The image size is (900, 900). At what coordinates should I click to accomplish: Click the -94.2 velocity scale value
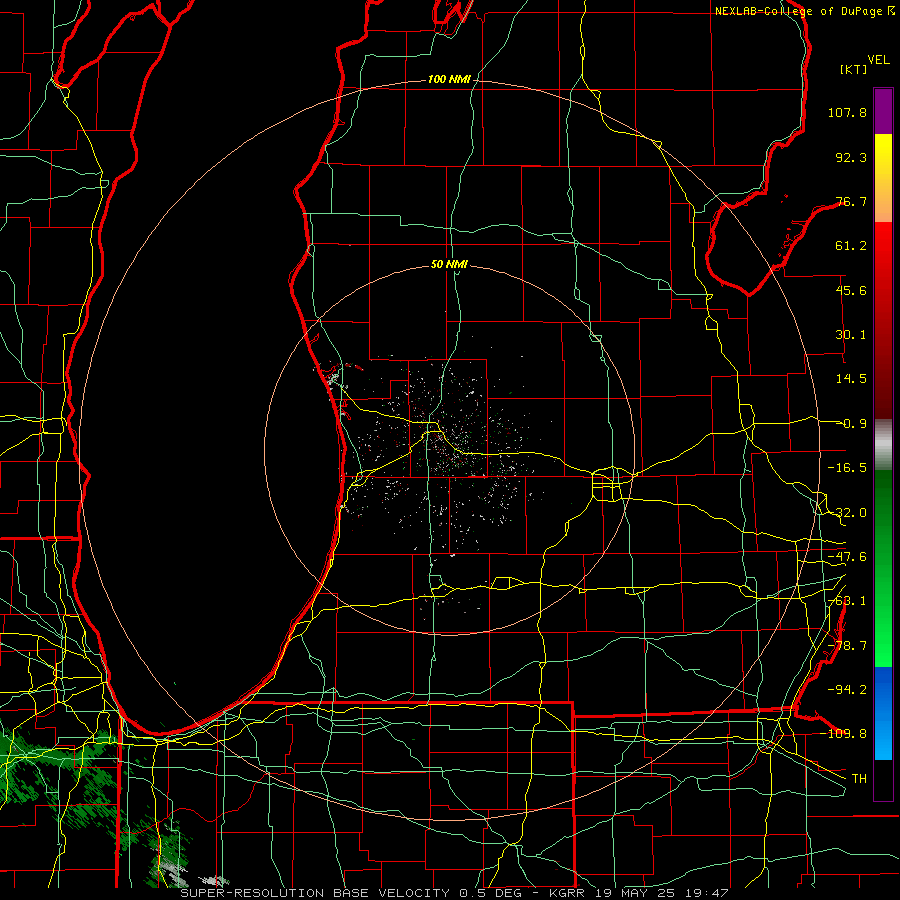click(847, 690)
